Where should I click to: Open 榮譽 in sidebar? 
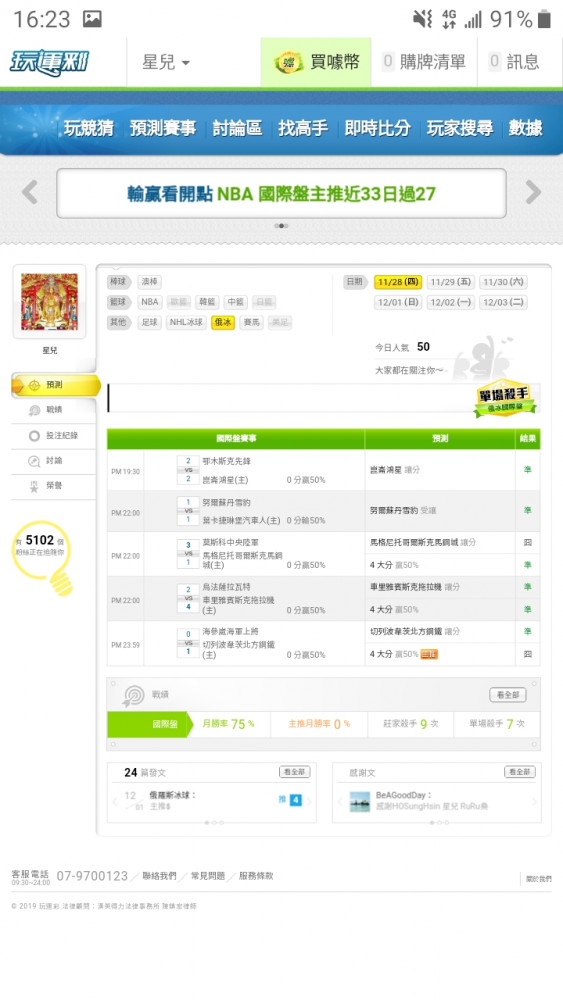click(54, 486)
